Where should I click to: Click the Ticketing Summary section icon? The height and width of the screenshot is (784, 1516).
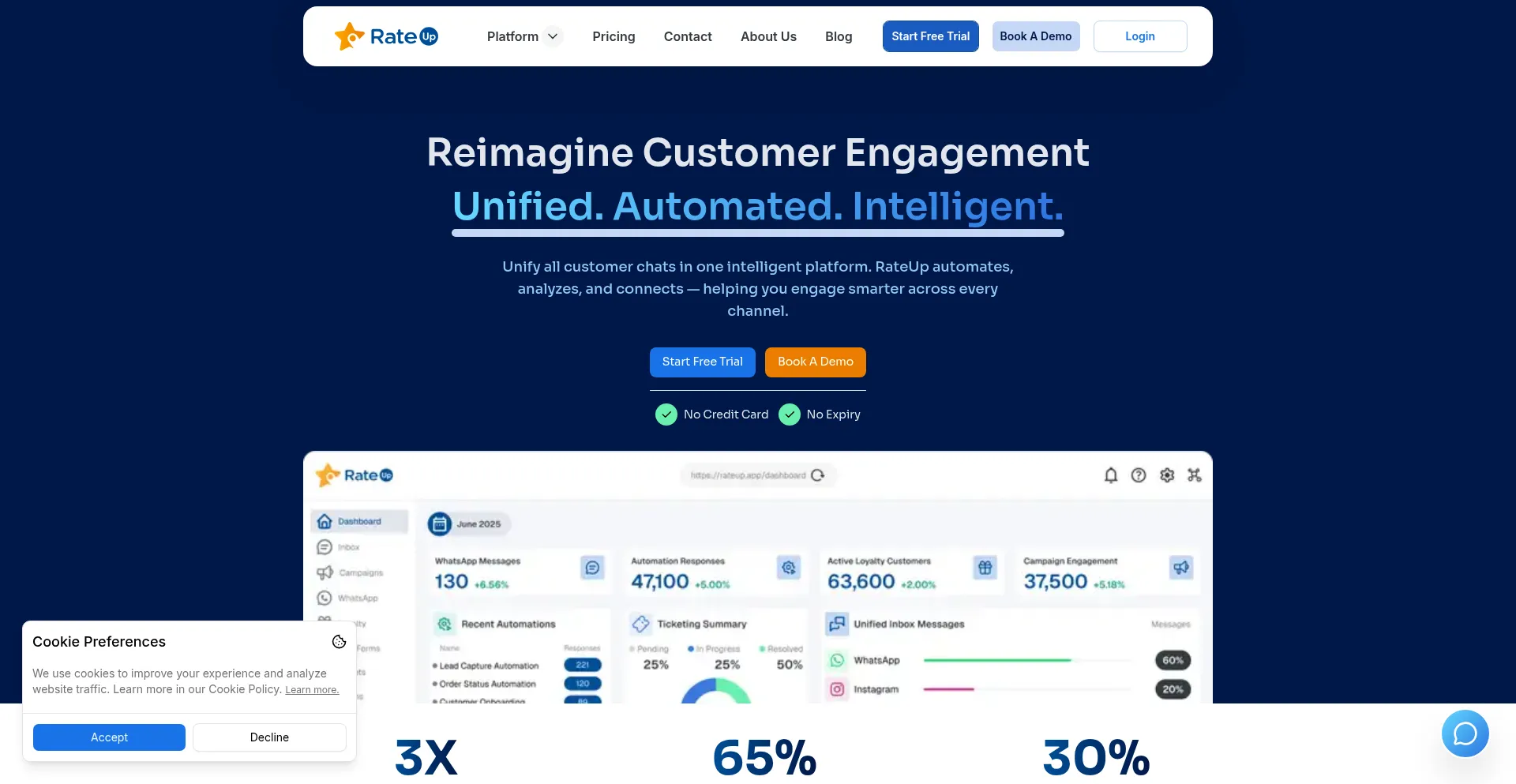640,625
